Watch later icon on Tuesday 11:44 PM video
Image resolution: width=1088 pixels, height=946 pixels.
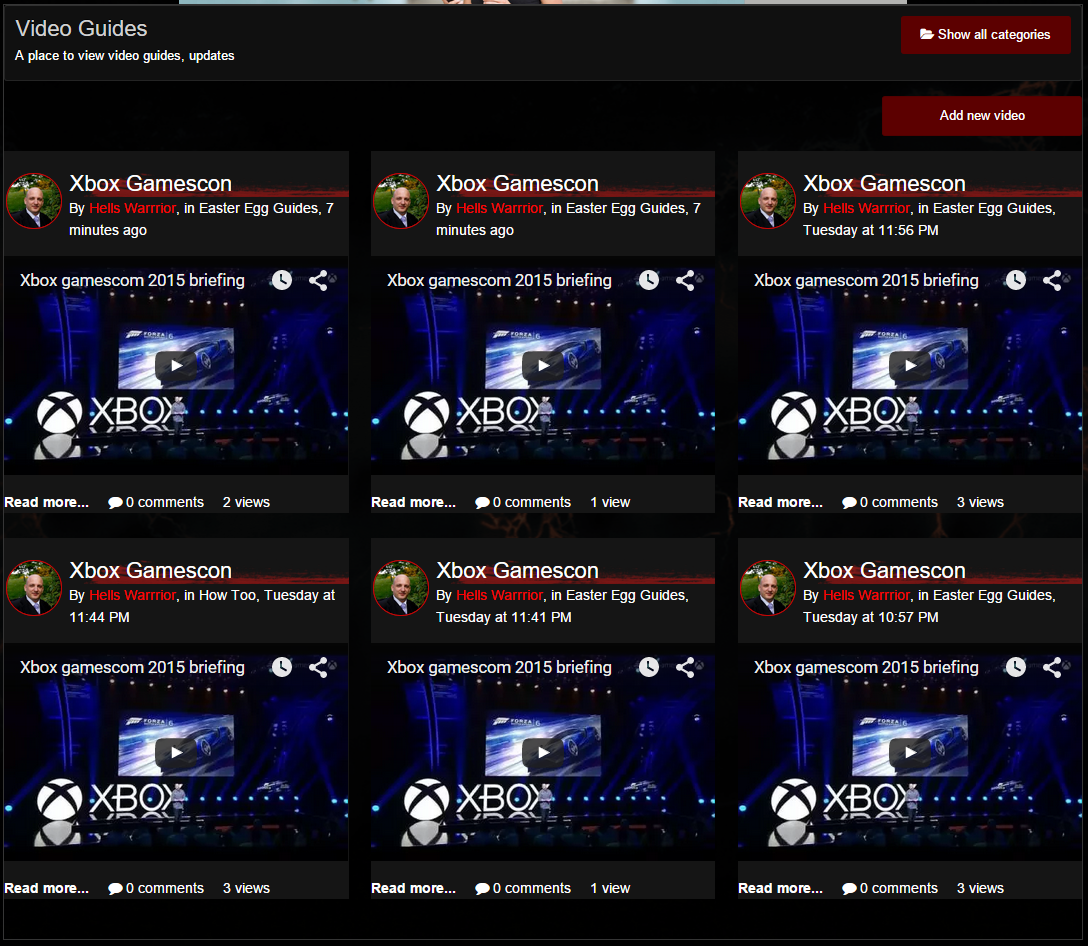click(282, 668)
